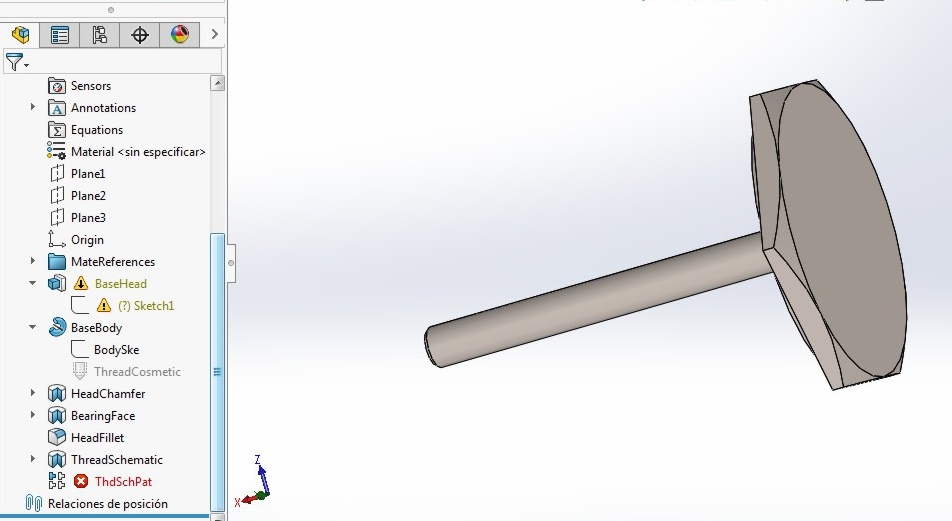Select the ThreadCosmetic icon
The image size is (952, 521).
point(80,371)
